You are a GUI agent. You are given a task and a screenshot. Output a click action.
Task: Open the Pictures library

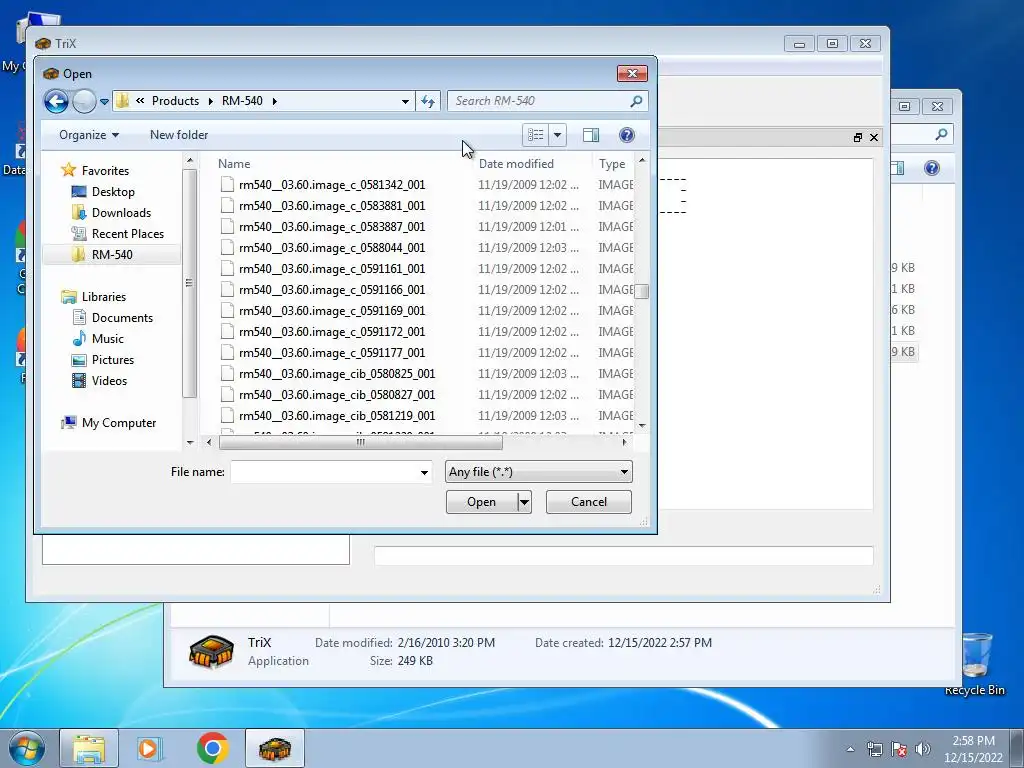(x=112, y=360)
